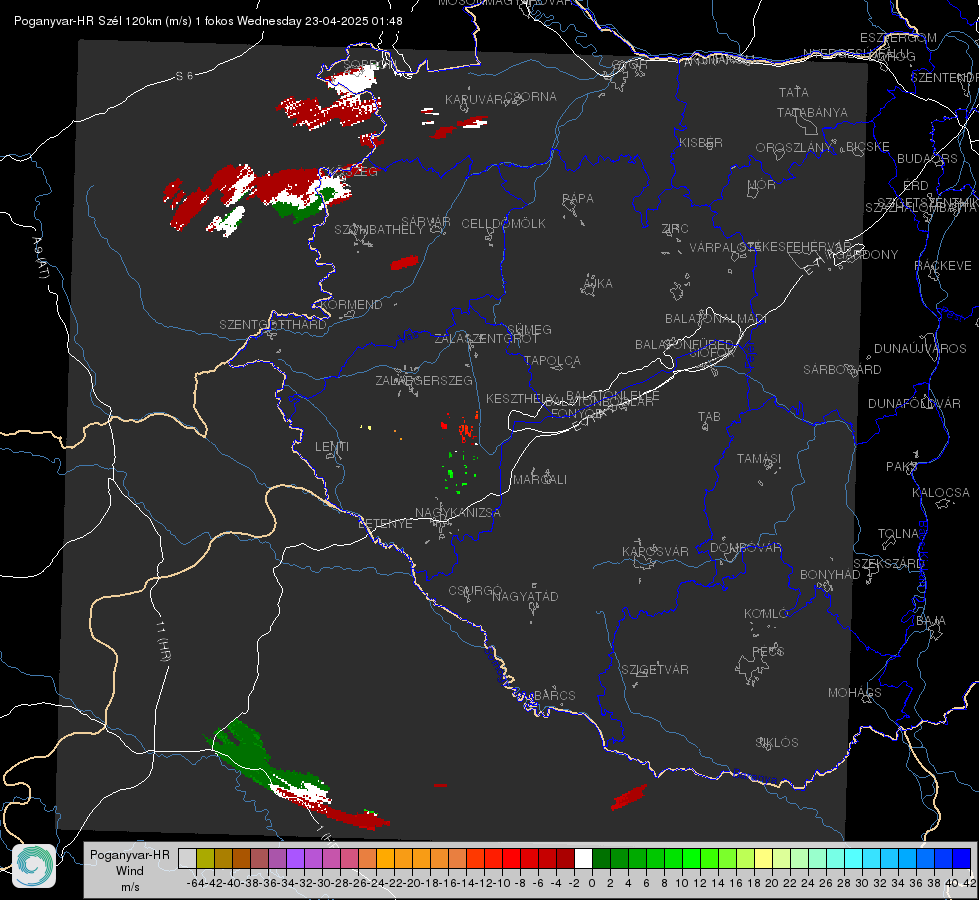Click the NAGYATAD city label

(525, 596)
